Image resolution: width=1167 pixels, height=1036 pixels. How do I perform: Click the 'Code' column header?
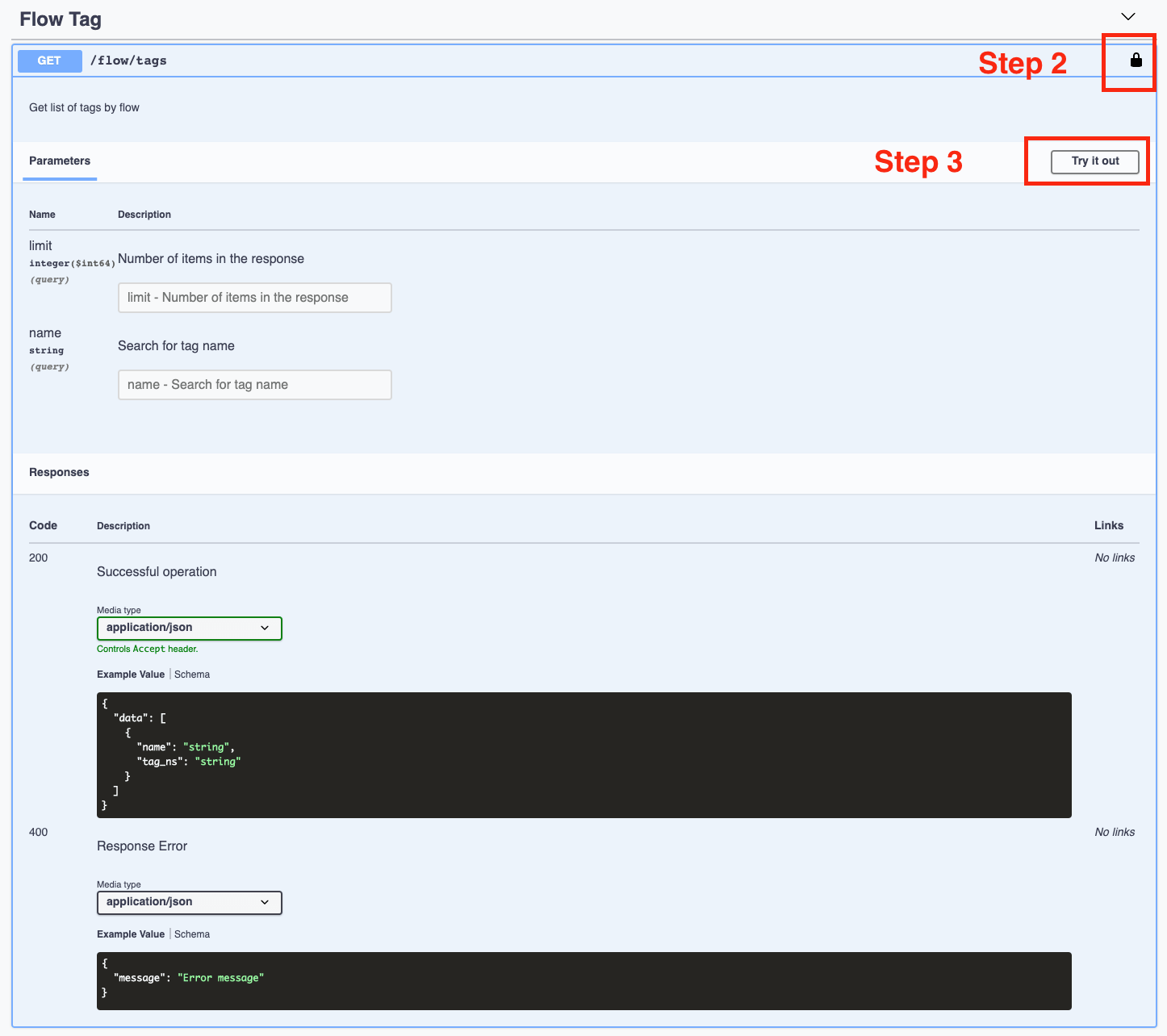click(x=43, y=525)
